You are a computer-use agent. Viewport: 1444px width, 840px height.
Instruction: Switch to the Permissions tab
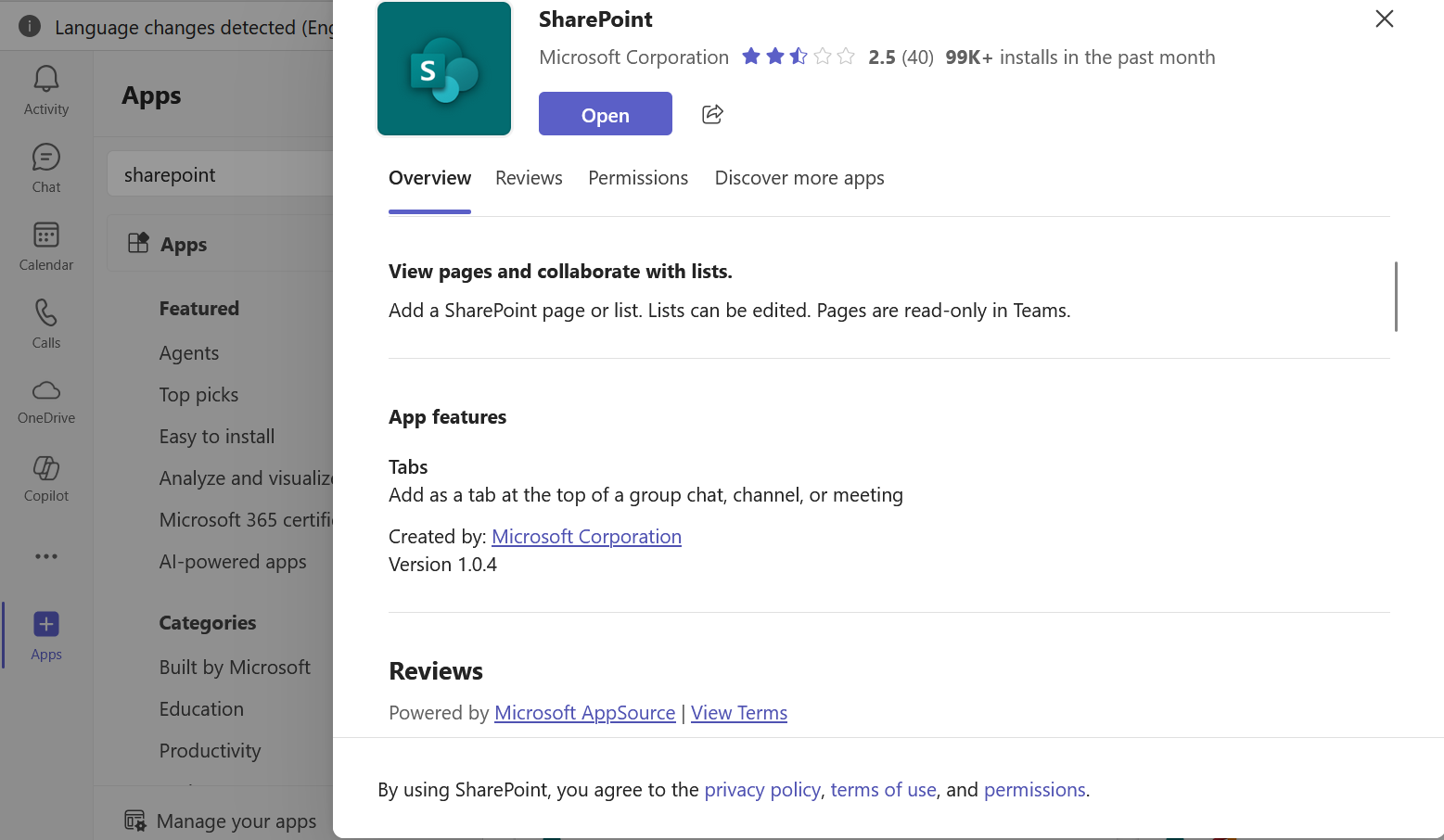click(x=638, y=178)
